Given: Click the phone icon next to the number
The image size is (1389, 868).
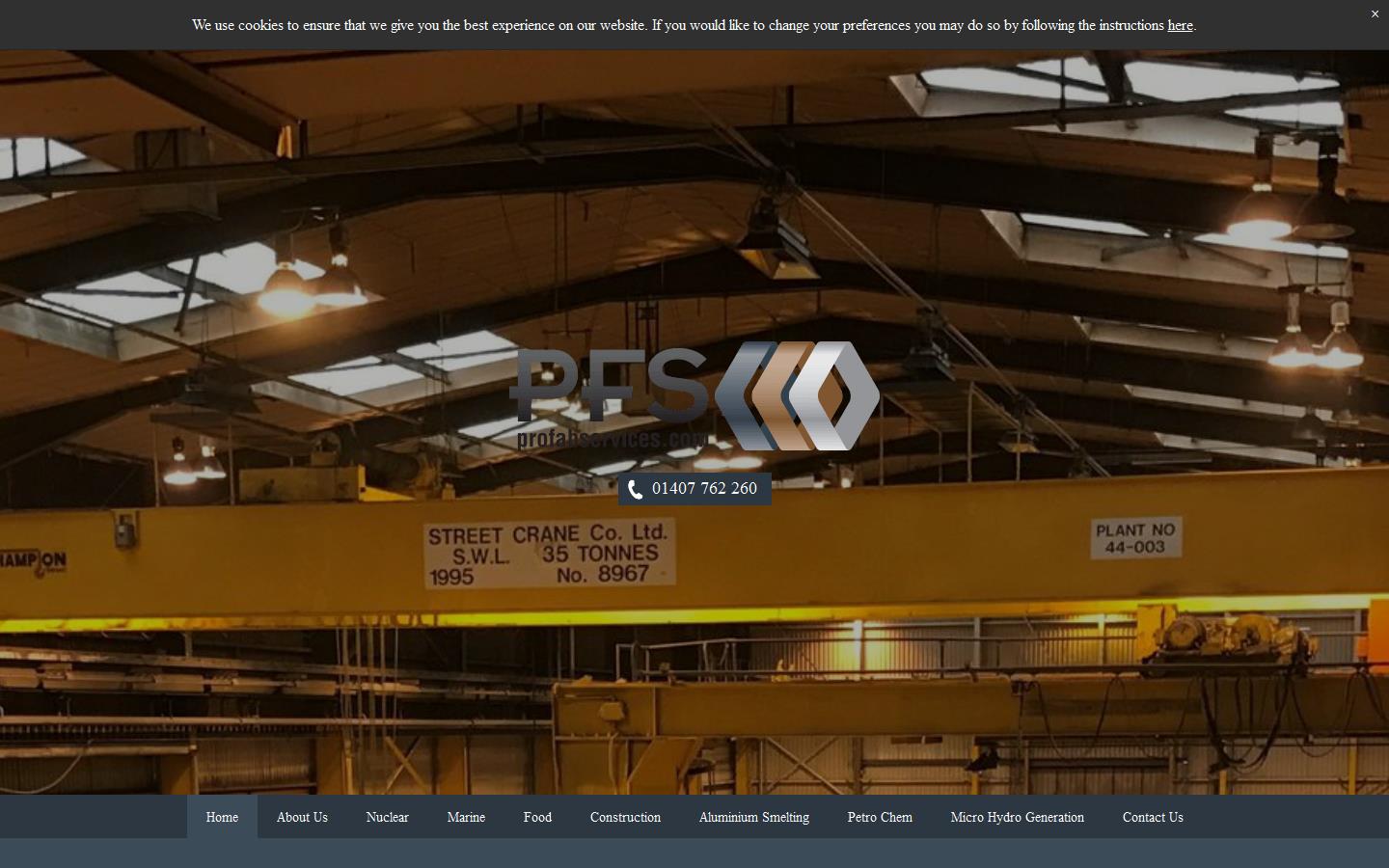Looking at the screenshot, I should (x=636, y=489).
